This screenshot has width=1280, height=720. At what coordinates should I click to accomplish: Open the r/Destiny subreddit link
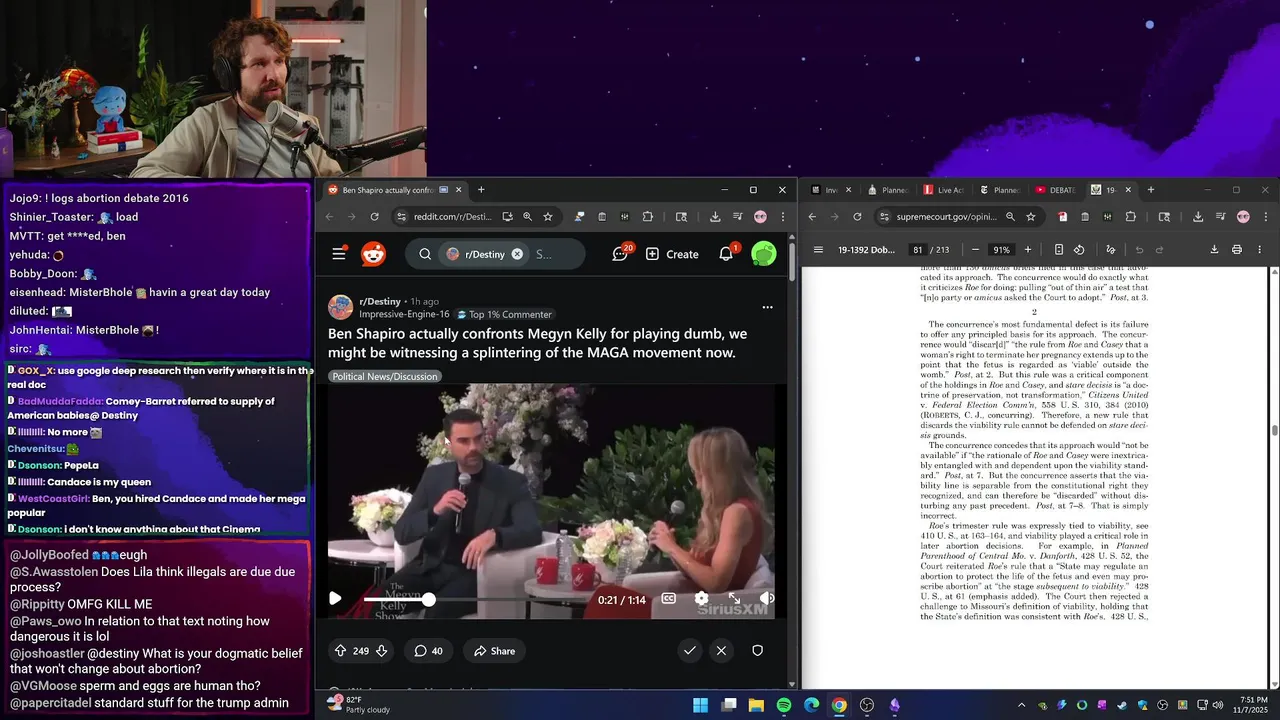click(380, 301)
